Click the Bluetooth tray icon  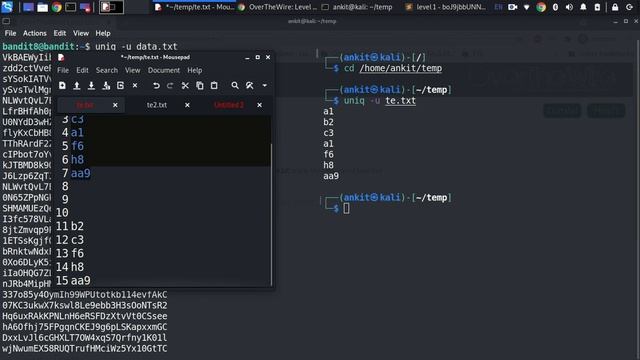point(555,7)
